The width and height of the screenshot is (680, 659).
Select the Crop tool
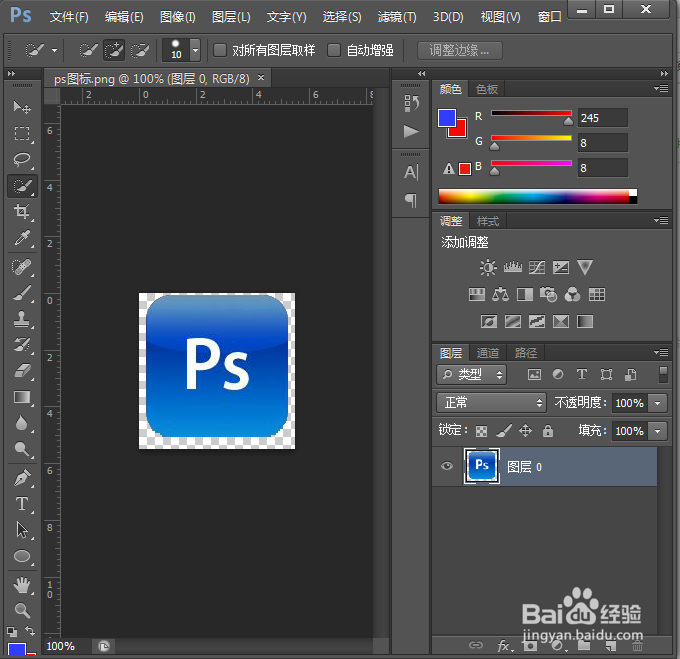click(22, 212)
